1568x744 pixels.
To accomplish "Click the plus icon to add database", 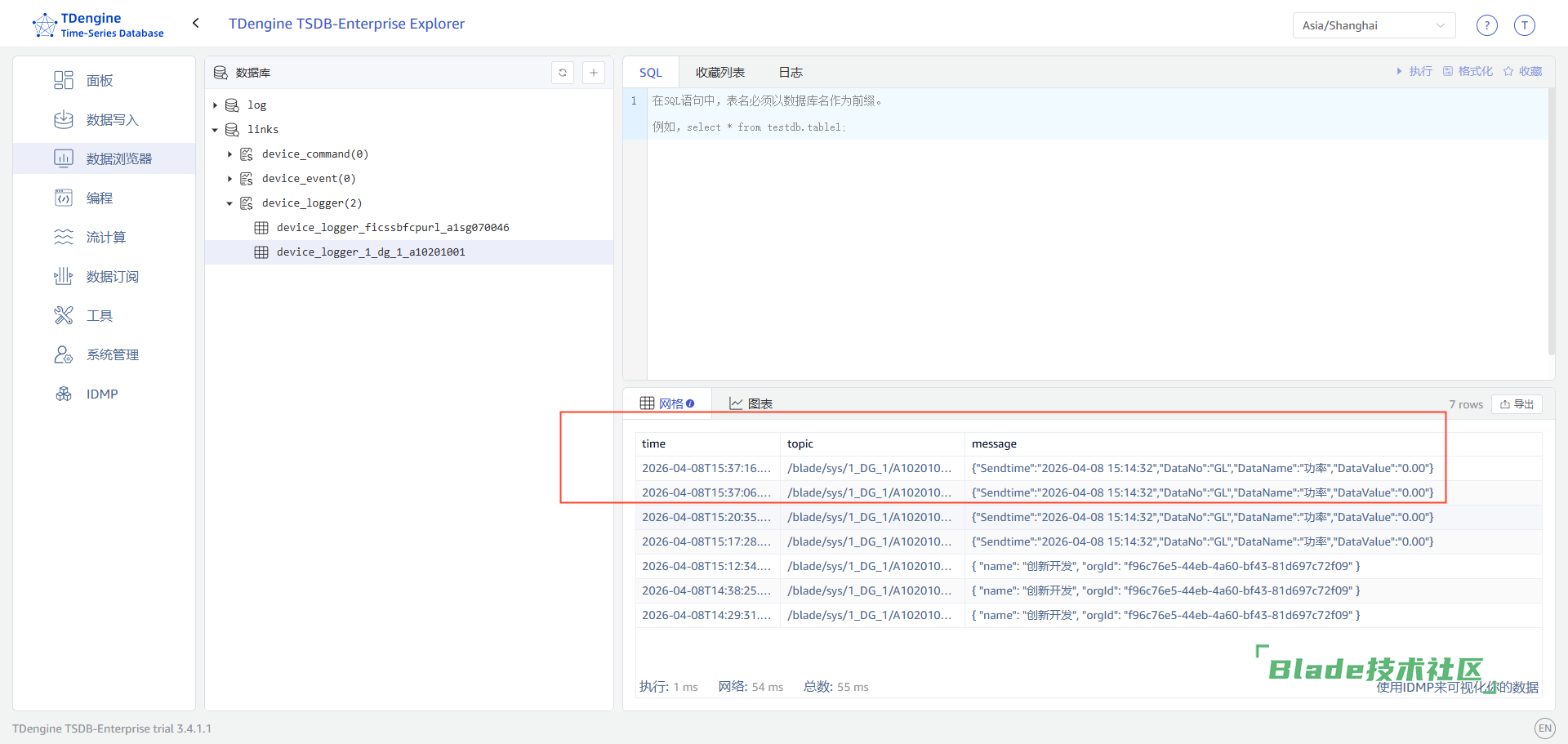I will point(594,73).
